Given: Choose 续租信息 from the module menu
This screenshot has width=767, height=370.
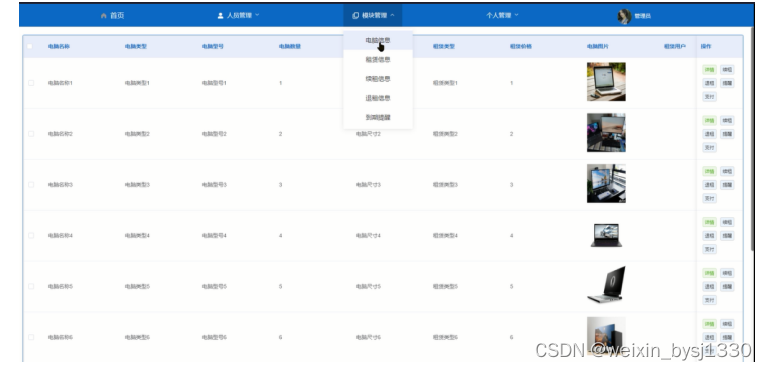Looking at the screenshot, I should [378, 79].
